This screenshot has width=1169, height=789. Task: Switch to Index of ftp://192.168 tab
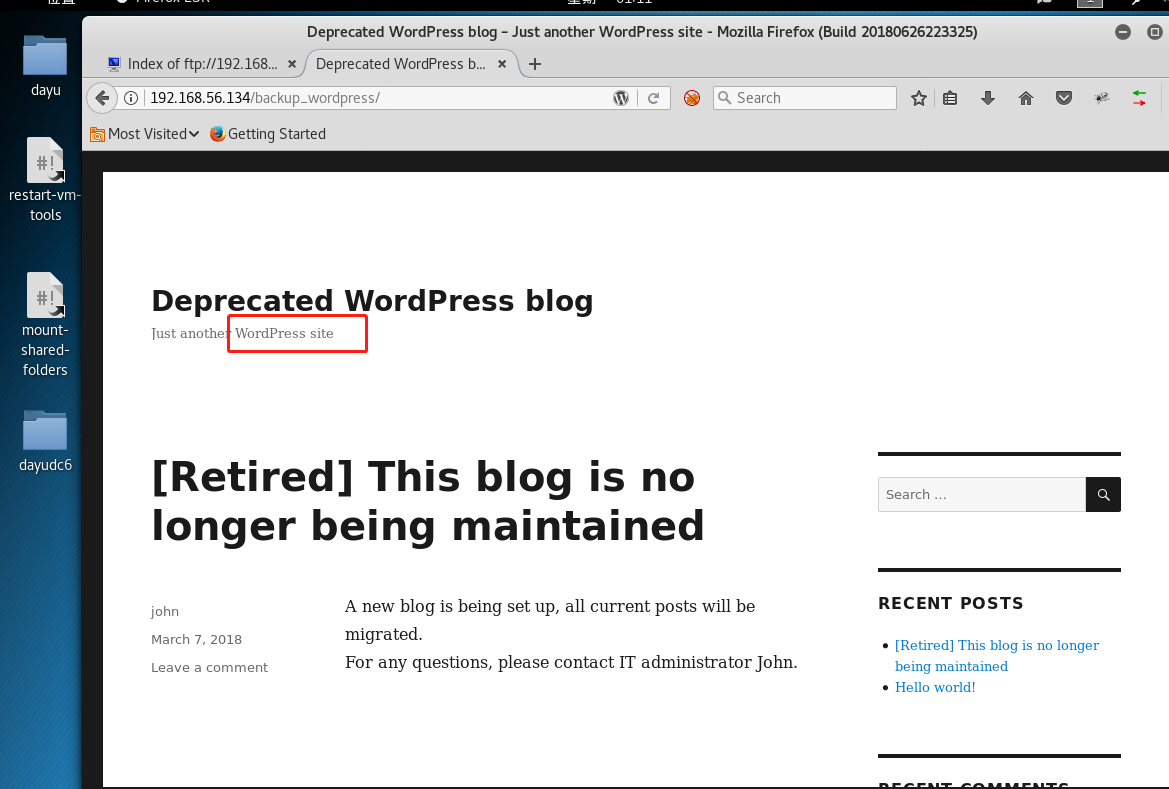202,64
